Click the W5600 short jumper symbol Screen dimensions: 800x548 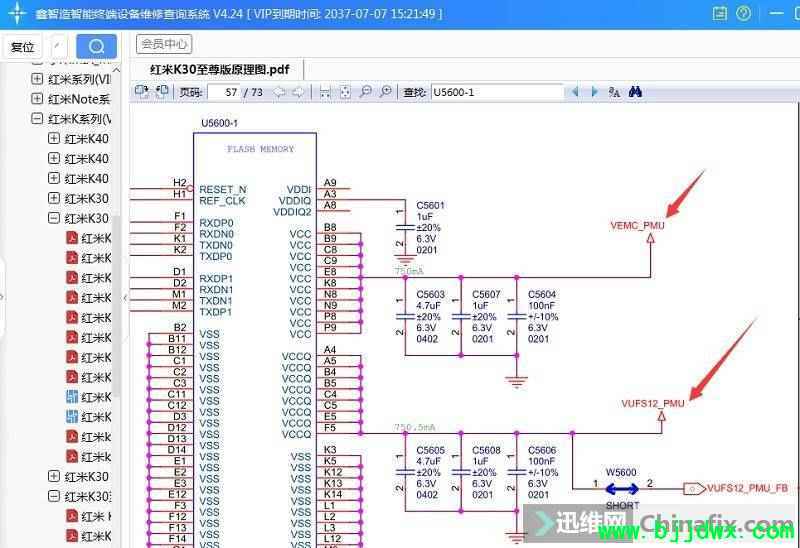pyautogui.click(x=621, y=489)
